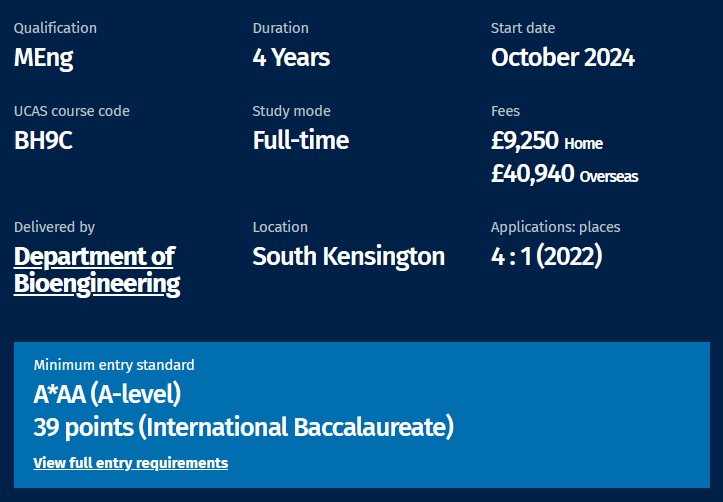
Task: Open the Department of Bioengineering link
Action: coord(97,270)
